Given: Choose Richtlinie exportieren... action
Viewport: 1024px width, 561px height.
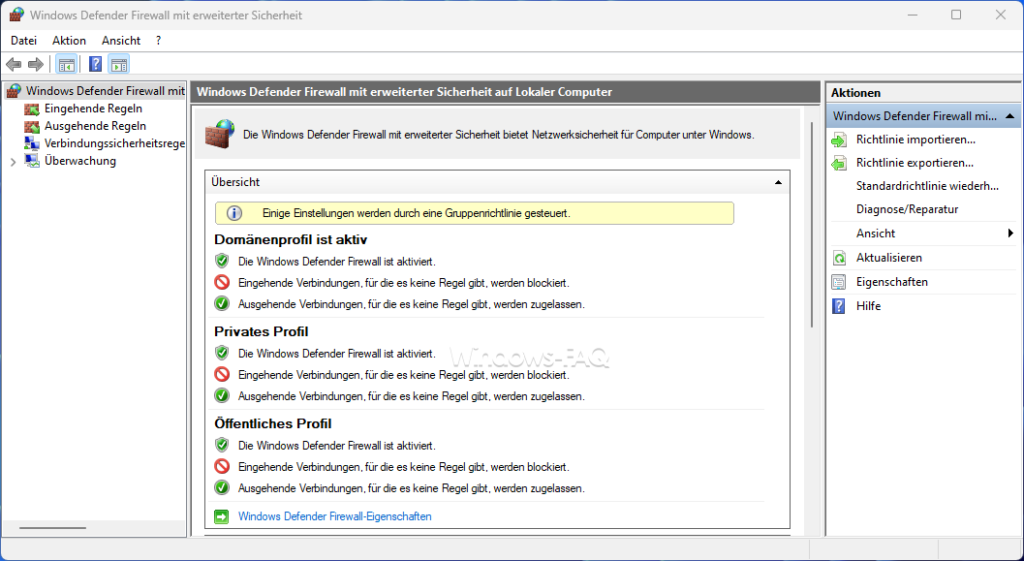Looking at the screenshot, I should (x=915, y=163).
